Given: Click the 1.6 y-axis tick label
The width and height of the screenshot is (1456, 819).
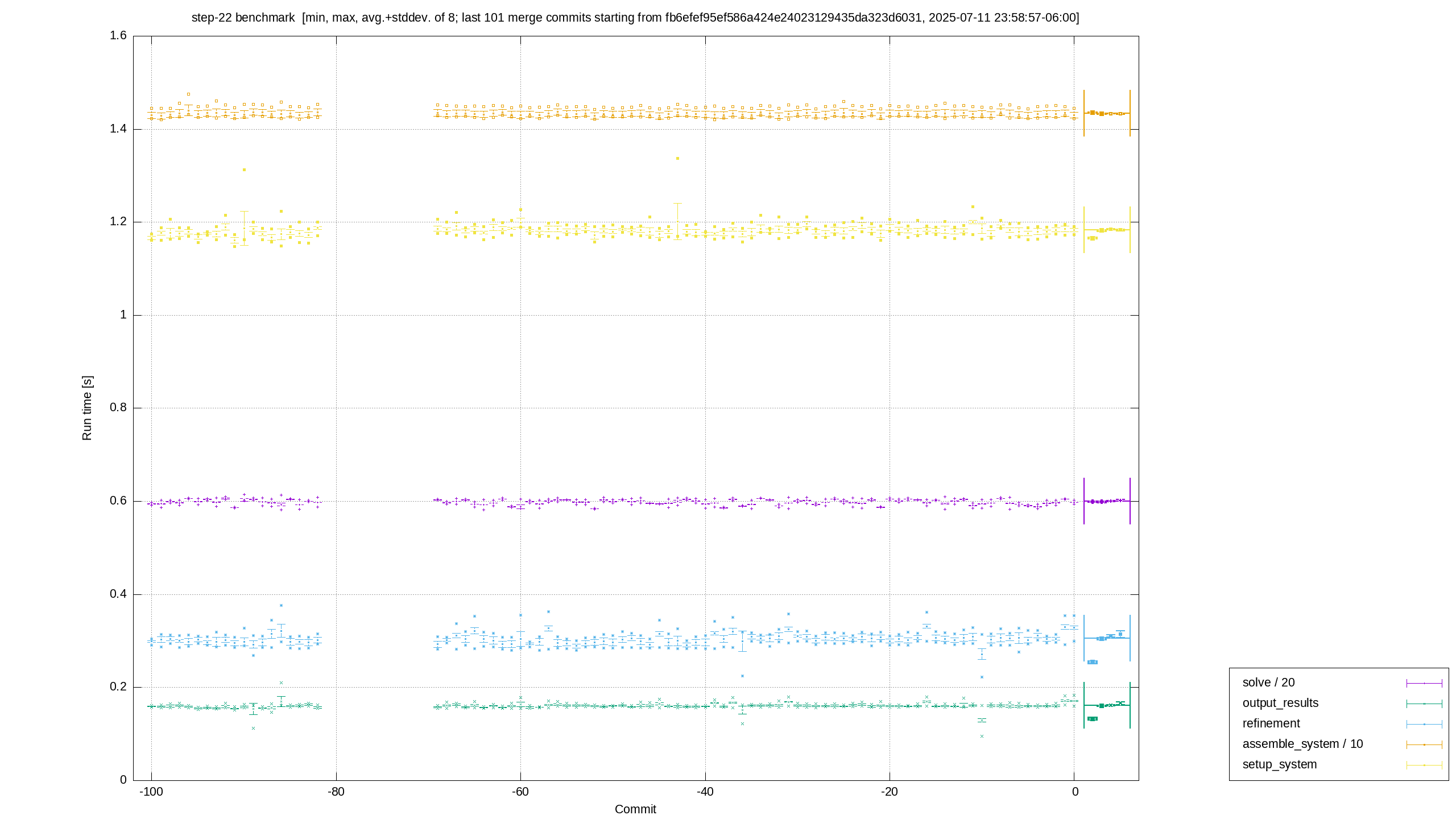Looking at the screenshot, I should tap(118, 36).
